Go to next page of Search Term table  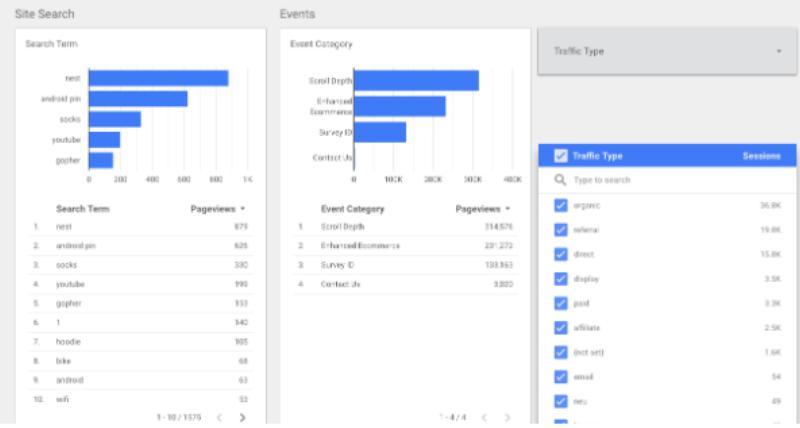pyautogui.click(x=242, y=417)
